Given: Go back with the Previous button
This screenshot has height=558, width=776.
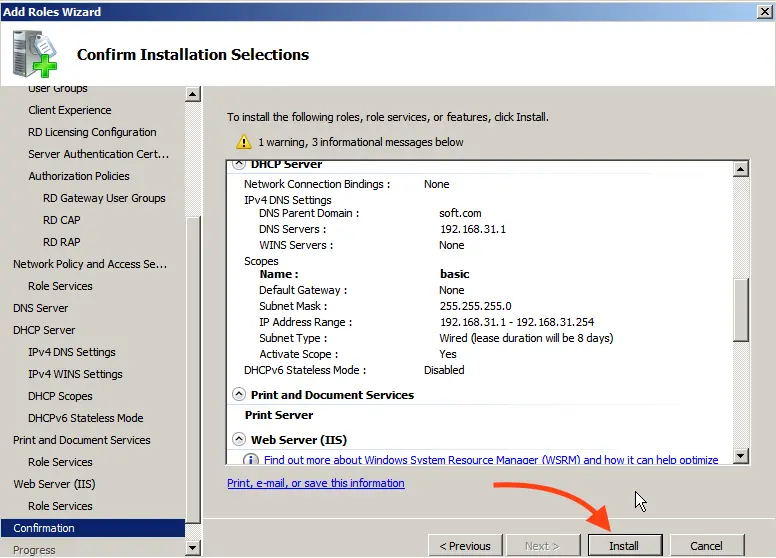Looking at the screenshot, I should pos(465,546).
